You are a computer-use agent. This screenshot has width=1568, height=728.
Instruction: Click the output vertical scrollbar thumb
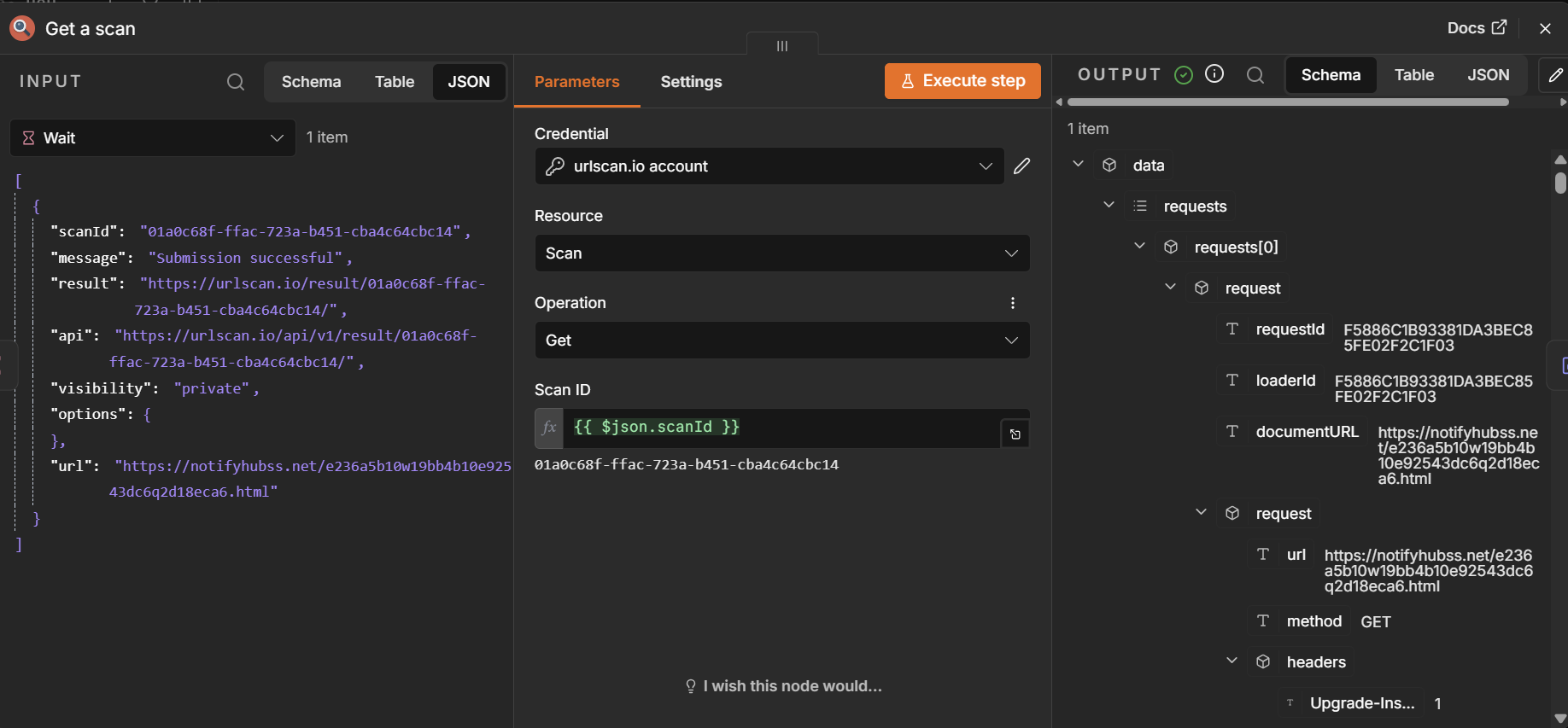pyautogui.click(x=1560, y=183)
